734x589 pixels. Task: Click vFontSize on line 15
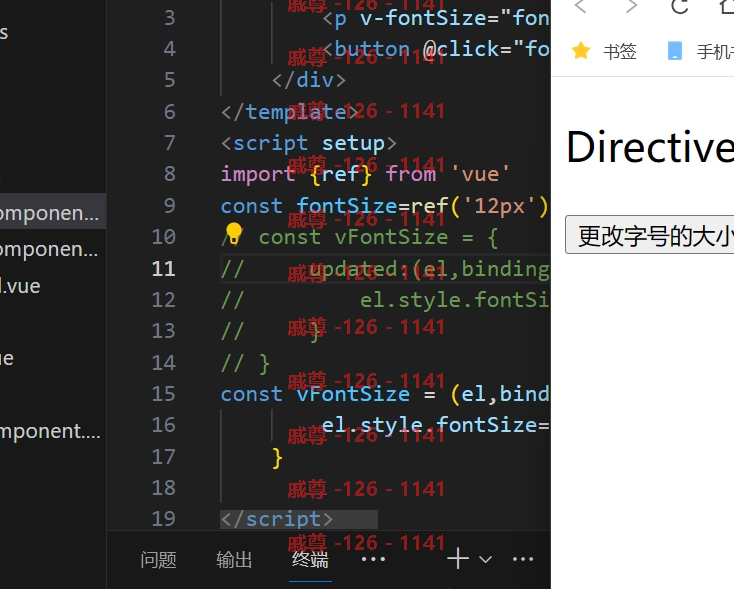[x=353, y=394]
